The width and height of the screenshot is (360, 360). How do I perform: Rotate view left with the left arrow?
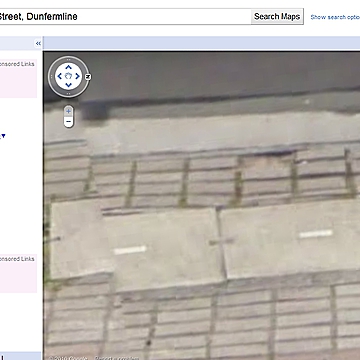(x=59, y=76)
